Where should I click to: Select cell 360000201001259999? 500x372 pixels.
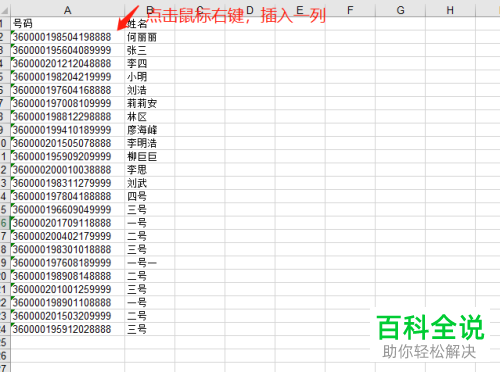coord(67,289)
